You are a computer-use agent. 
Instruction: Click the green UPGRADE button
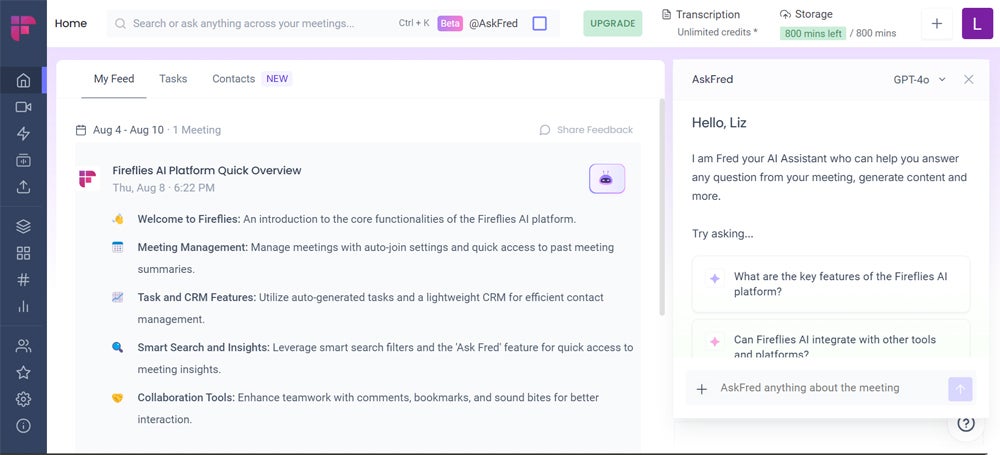tap(612, 23)
